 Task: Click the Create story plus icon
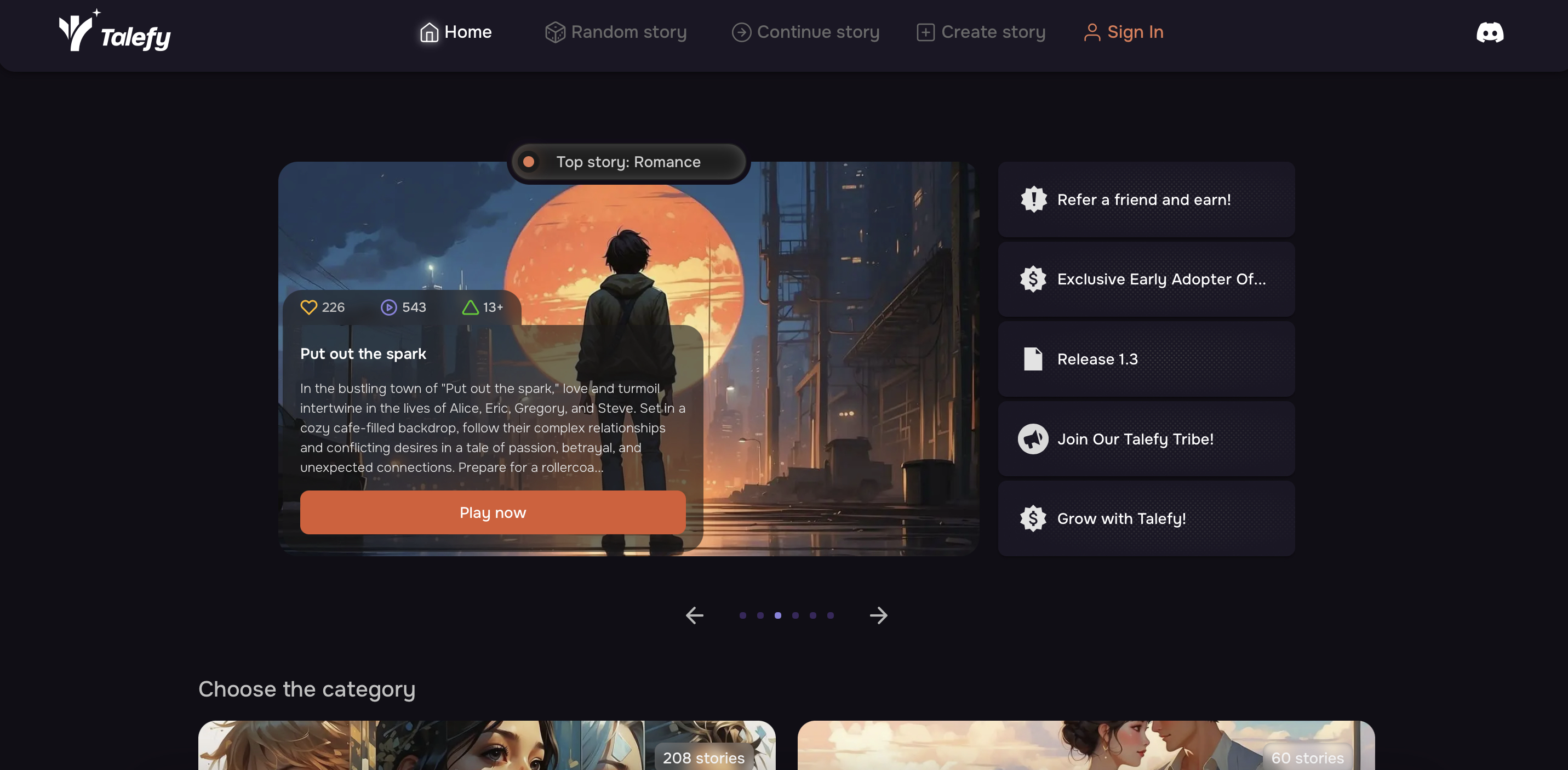click(925, 32)
